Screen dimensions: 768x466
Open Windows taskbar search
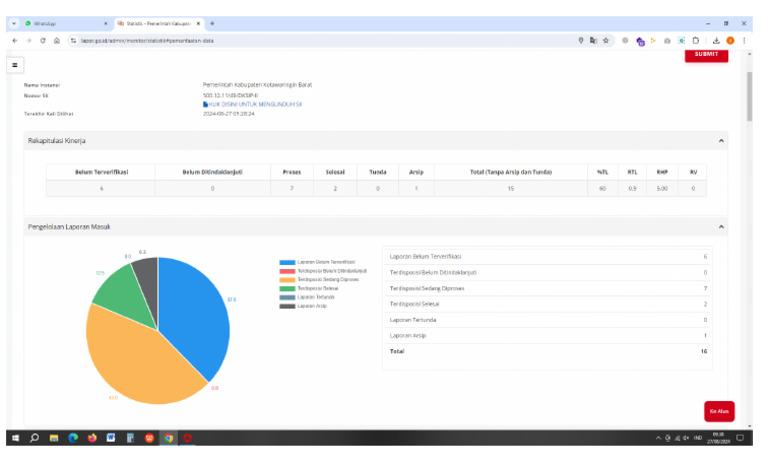tap(34, 438)
